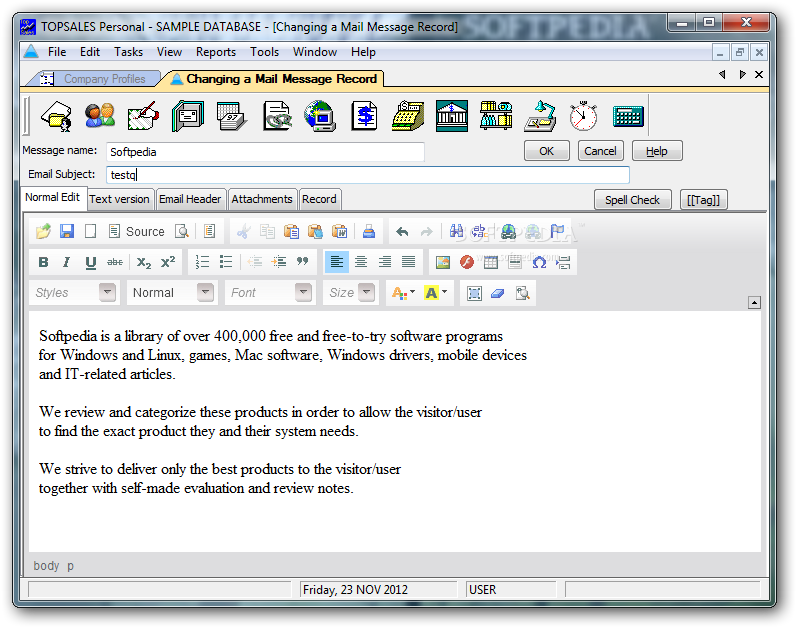The width and height of the screenshot is (797, 628).
Task: Click the binoculars Find icon
Action: click(456, 231)
